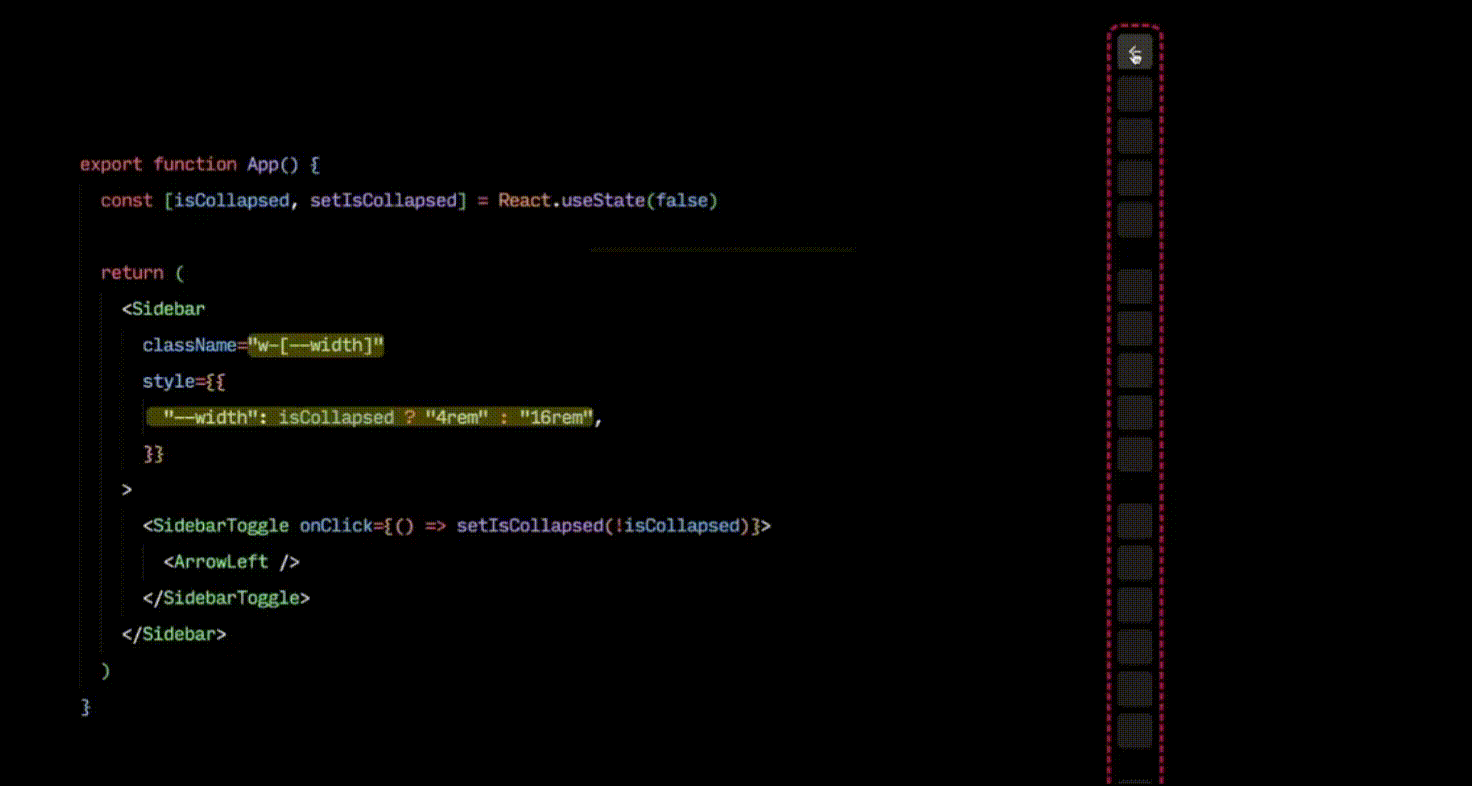Image resolution: width=1472 pixels, height=786 pixels.
Task: Click the dashed underline near the top of code
Action: tap(722, 249)
